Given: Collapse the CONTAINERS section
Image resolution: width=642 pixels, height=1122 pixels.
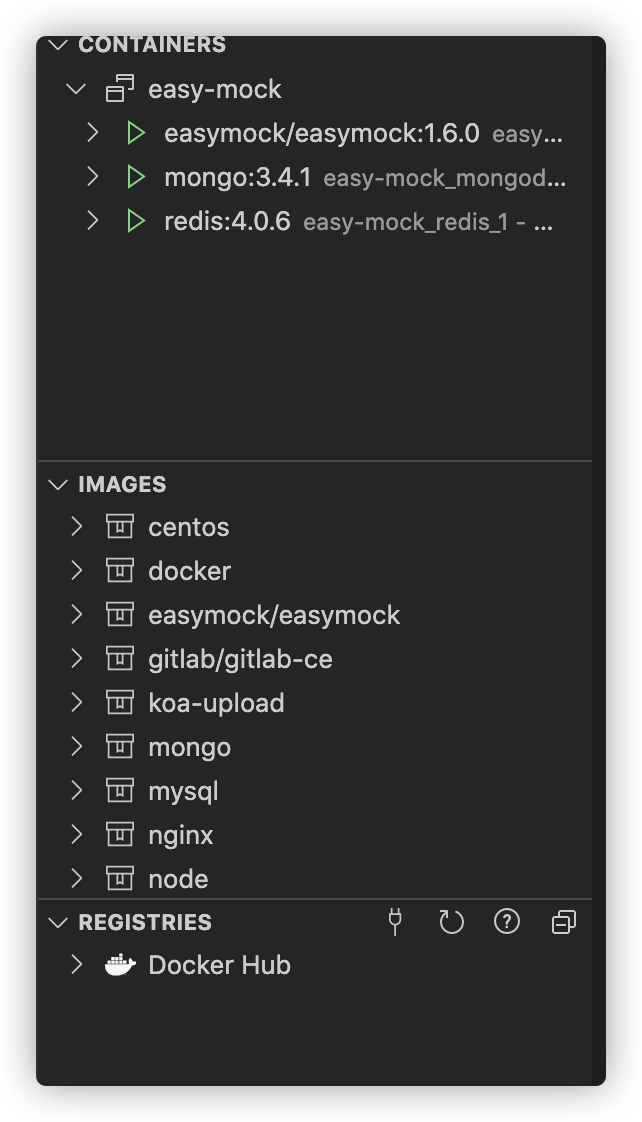Looking at the screenshot, I should pos(59,45).
